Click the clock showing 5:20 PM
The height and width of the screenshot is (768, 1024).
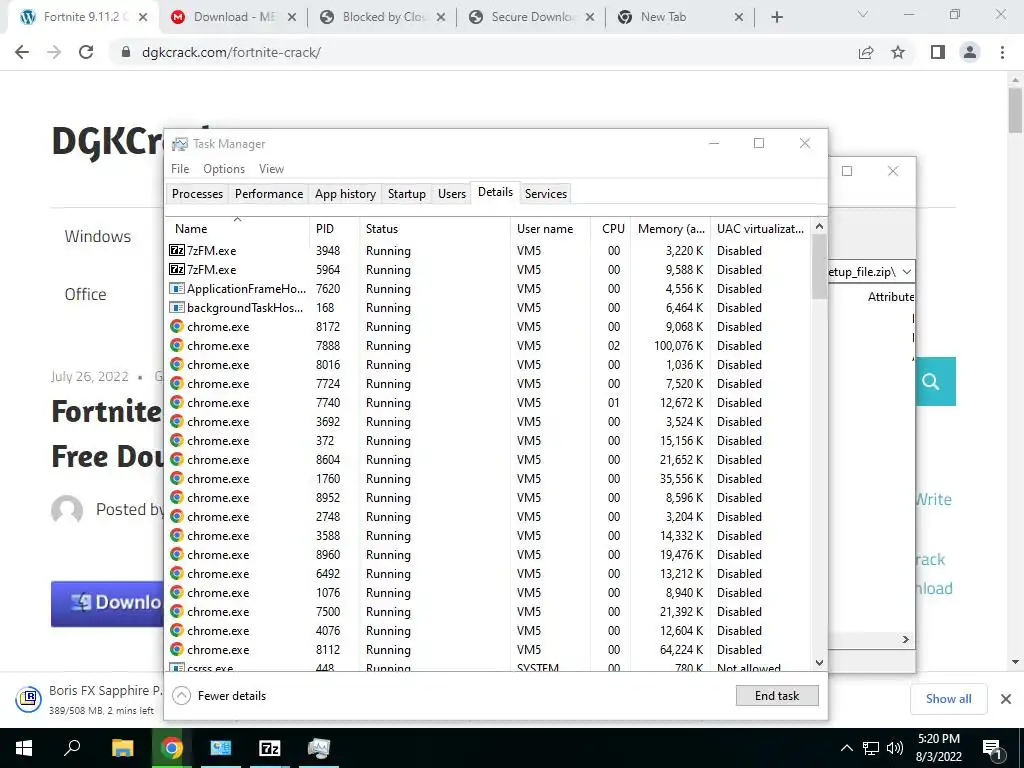coord(938,739)
